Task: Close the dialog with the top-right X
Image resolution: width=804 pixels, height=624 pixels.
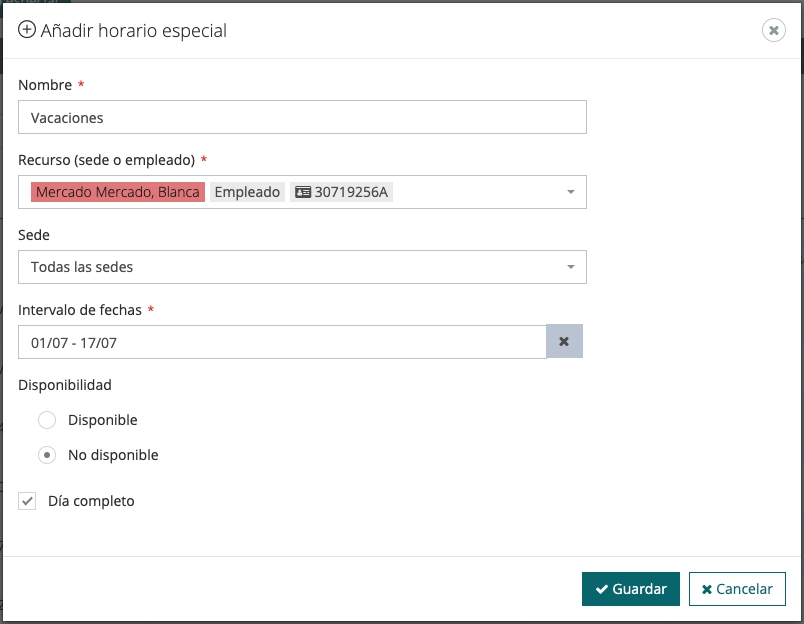Action: tap(774, 30)
